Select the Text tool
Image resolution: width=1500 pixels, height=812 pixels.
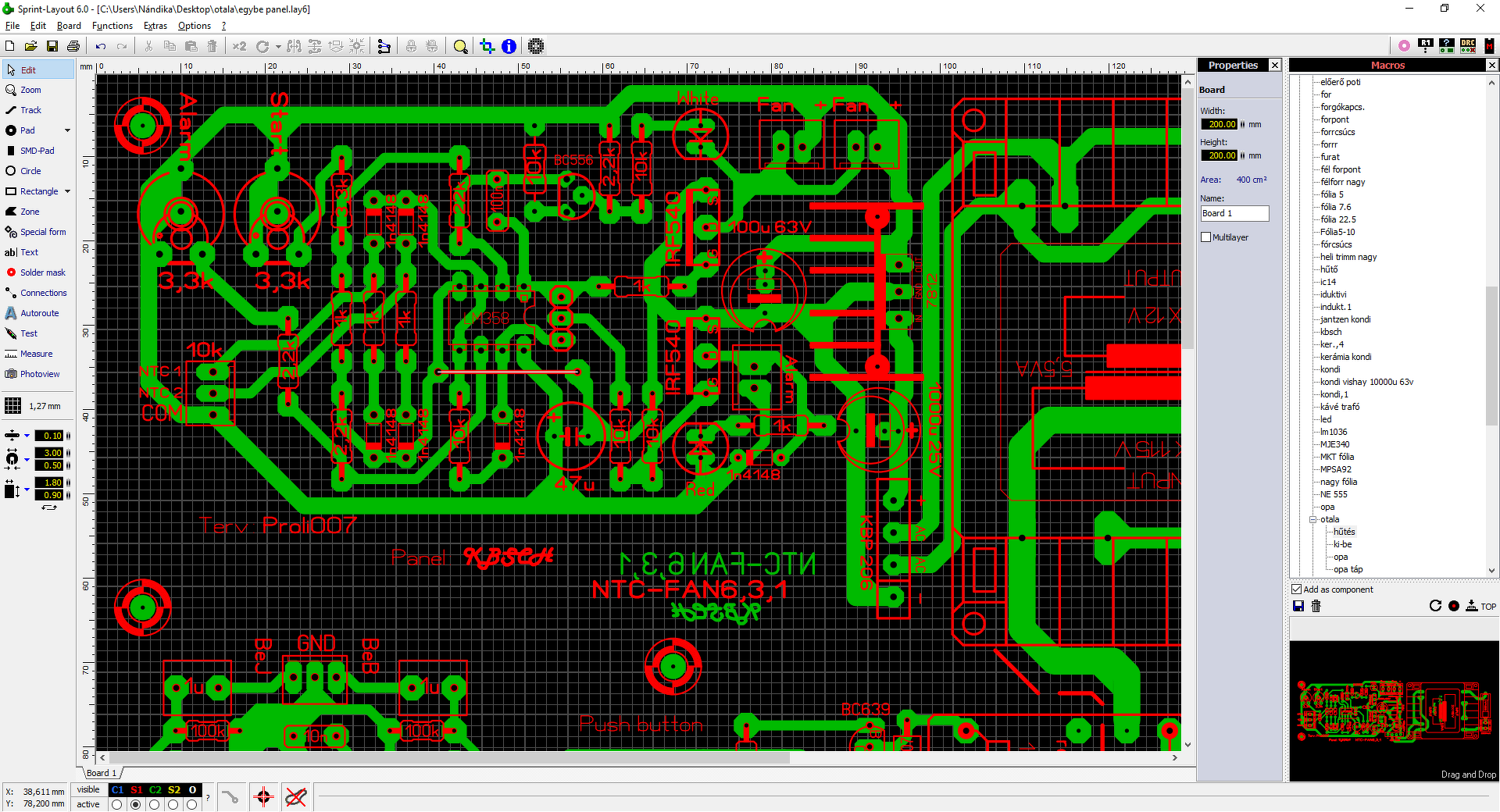[x=37, y=252]
